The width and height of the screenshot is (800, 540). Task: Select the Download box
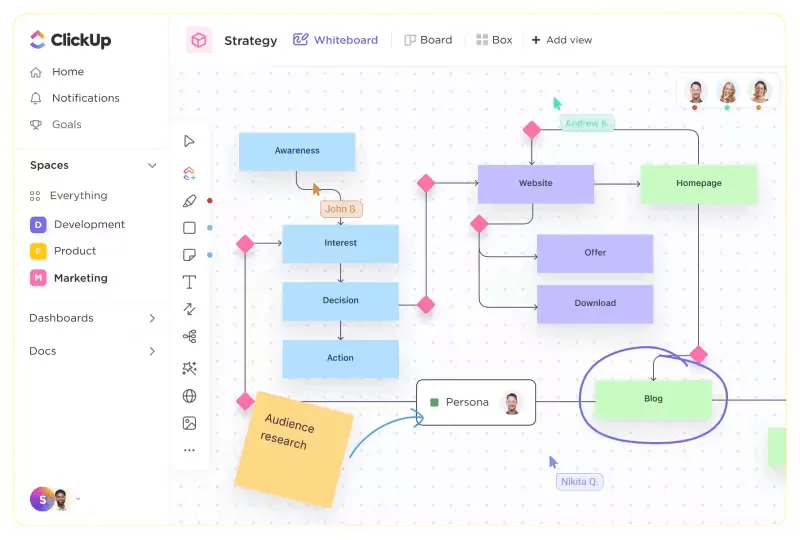[595, 304]
